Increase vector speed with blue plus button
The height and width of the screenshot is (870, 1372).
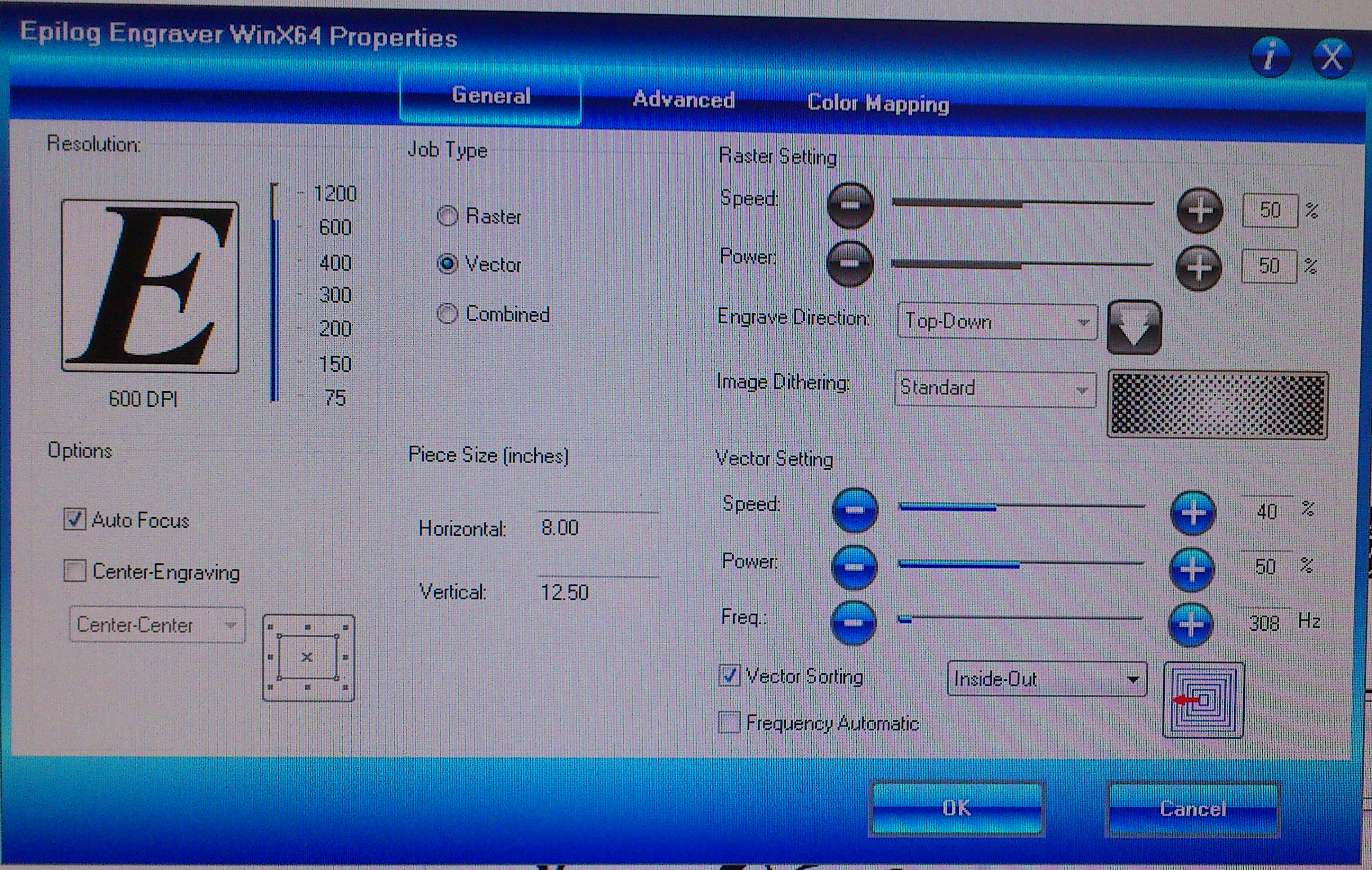coord(1192,513)
